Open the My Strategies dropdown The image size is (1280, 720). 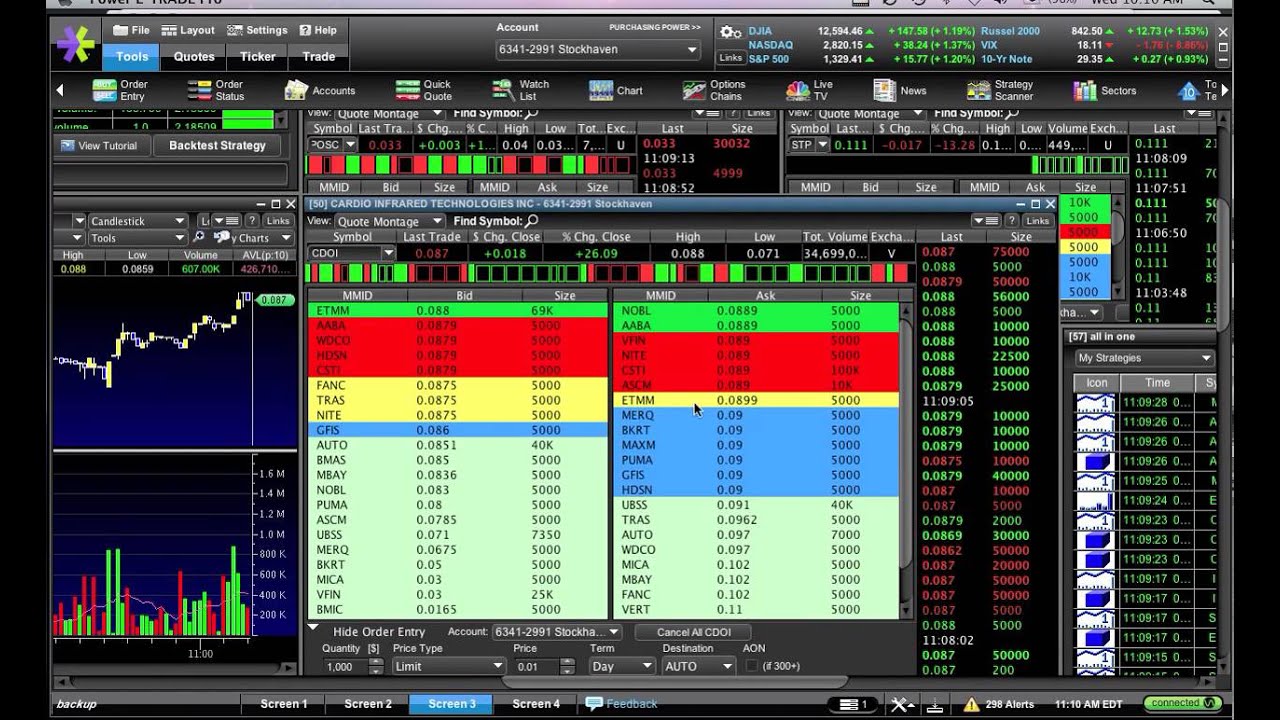click(x=1144, y=358)
